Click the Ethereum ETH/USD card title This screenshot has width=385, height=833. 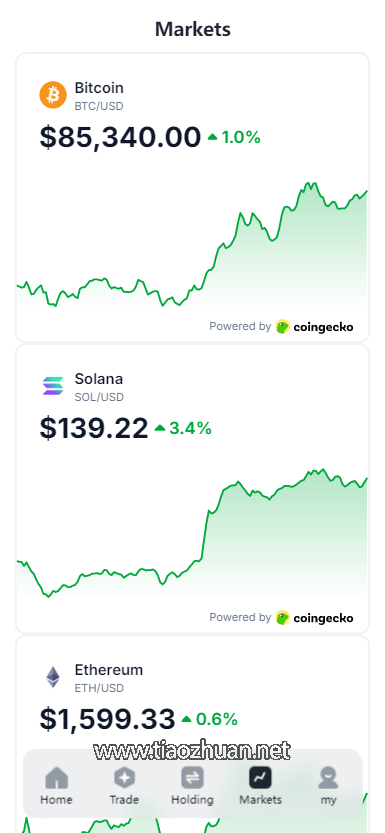point(108,677)
